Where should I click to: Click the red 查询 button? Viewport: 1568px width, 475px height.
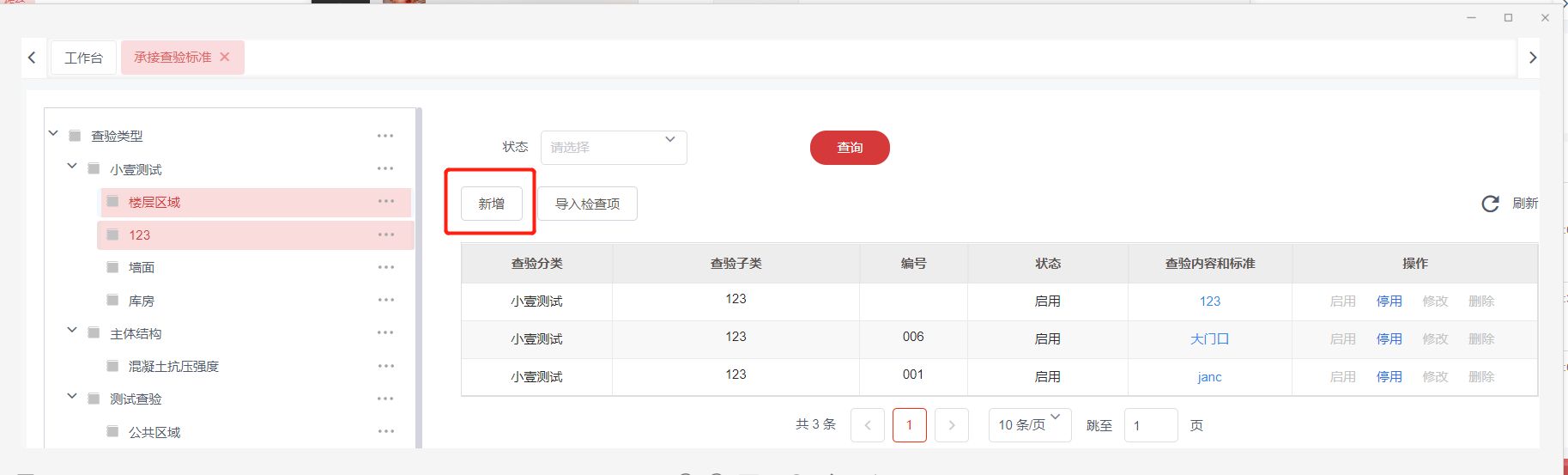tap(849, 148)
